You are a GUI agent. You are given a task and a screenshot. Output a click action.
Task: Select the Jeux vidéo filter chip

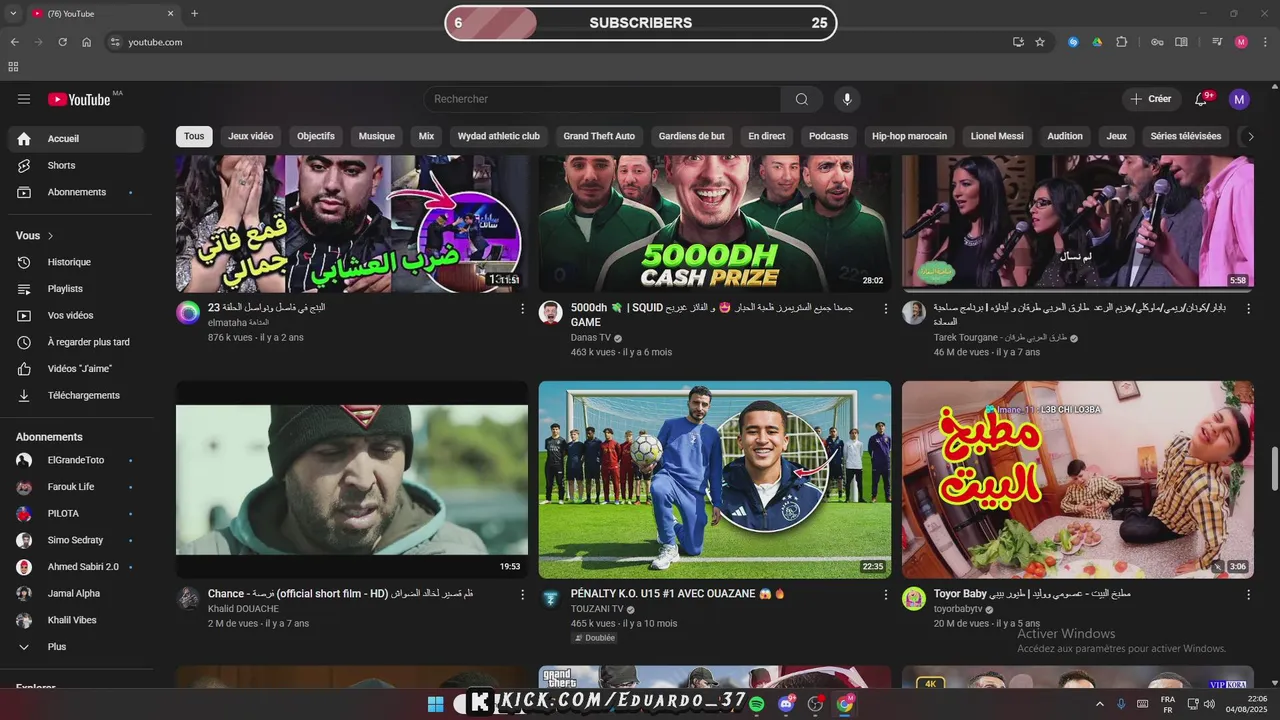point(250,136)
